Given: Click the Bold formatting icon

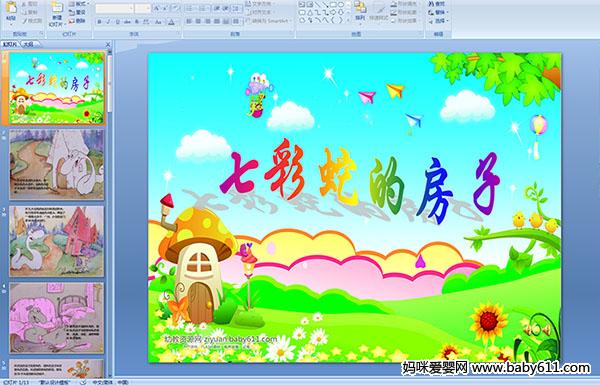Looking at the screenshot, I should [x=99, y=22].
